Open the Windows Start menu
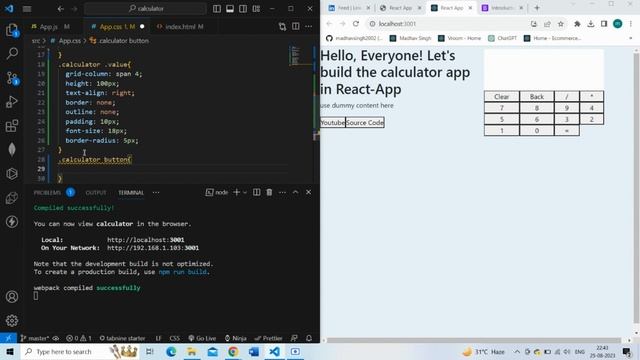Viewport: 640px width, 360px height. click(9, 351)
